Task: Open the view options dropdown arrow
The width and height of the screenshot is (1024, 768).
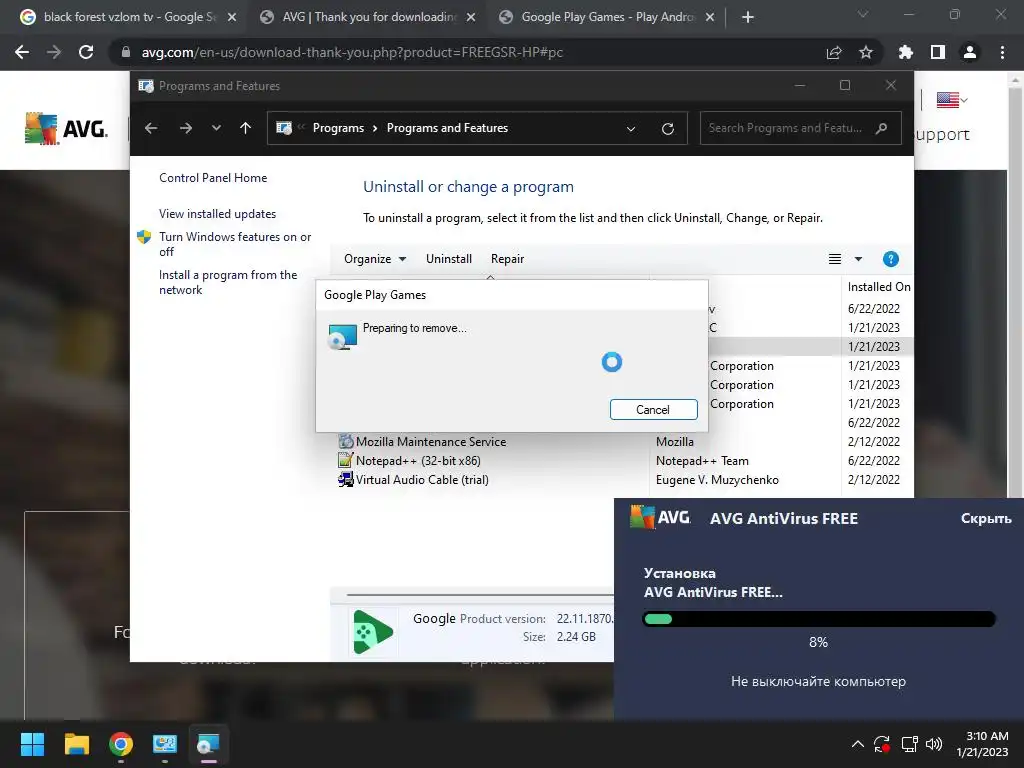Action: coord(858,259)
